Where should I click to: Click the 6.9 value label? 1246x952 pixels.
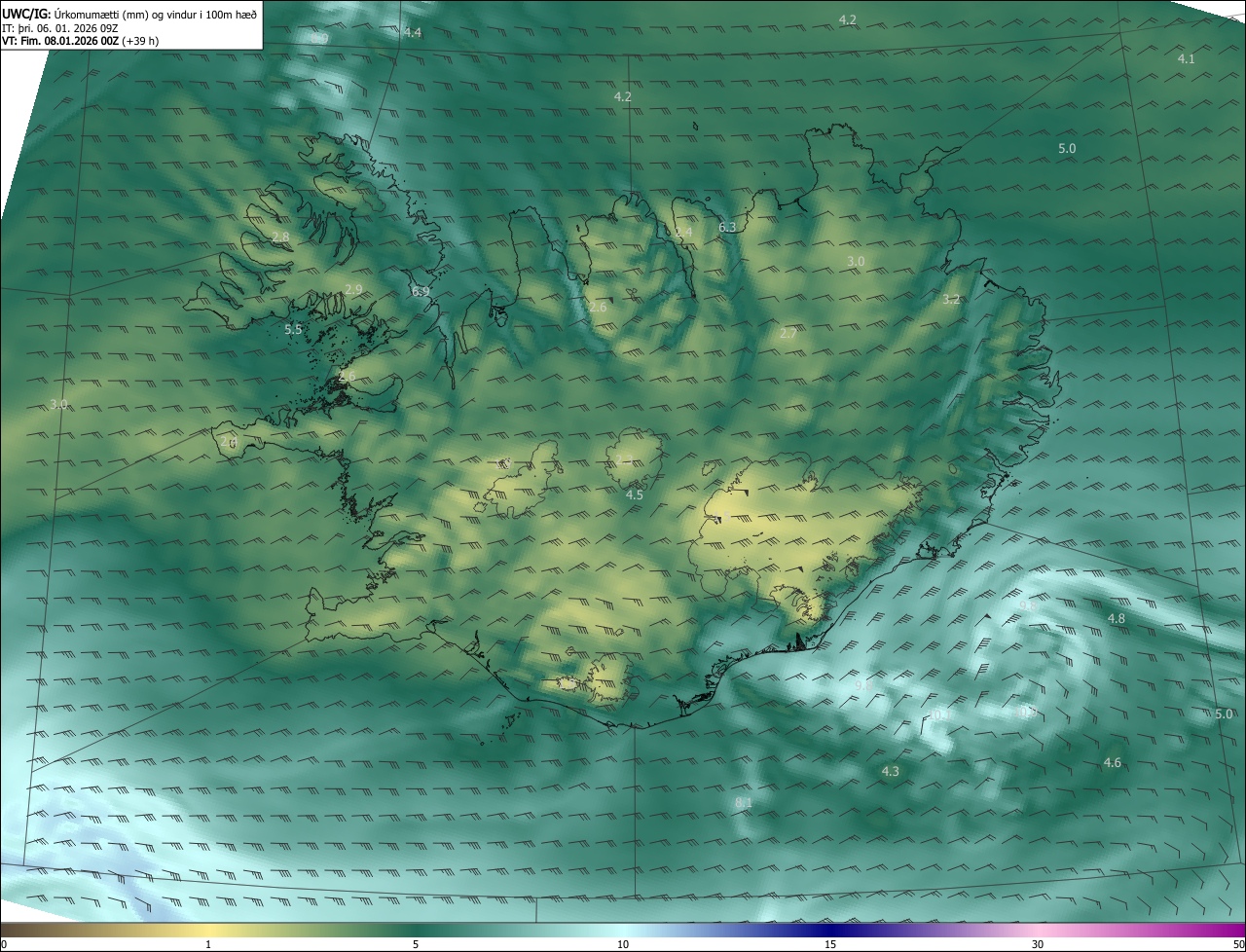pyautogui.click(x=421, y=292)
